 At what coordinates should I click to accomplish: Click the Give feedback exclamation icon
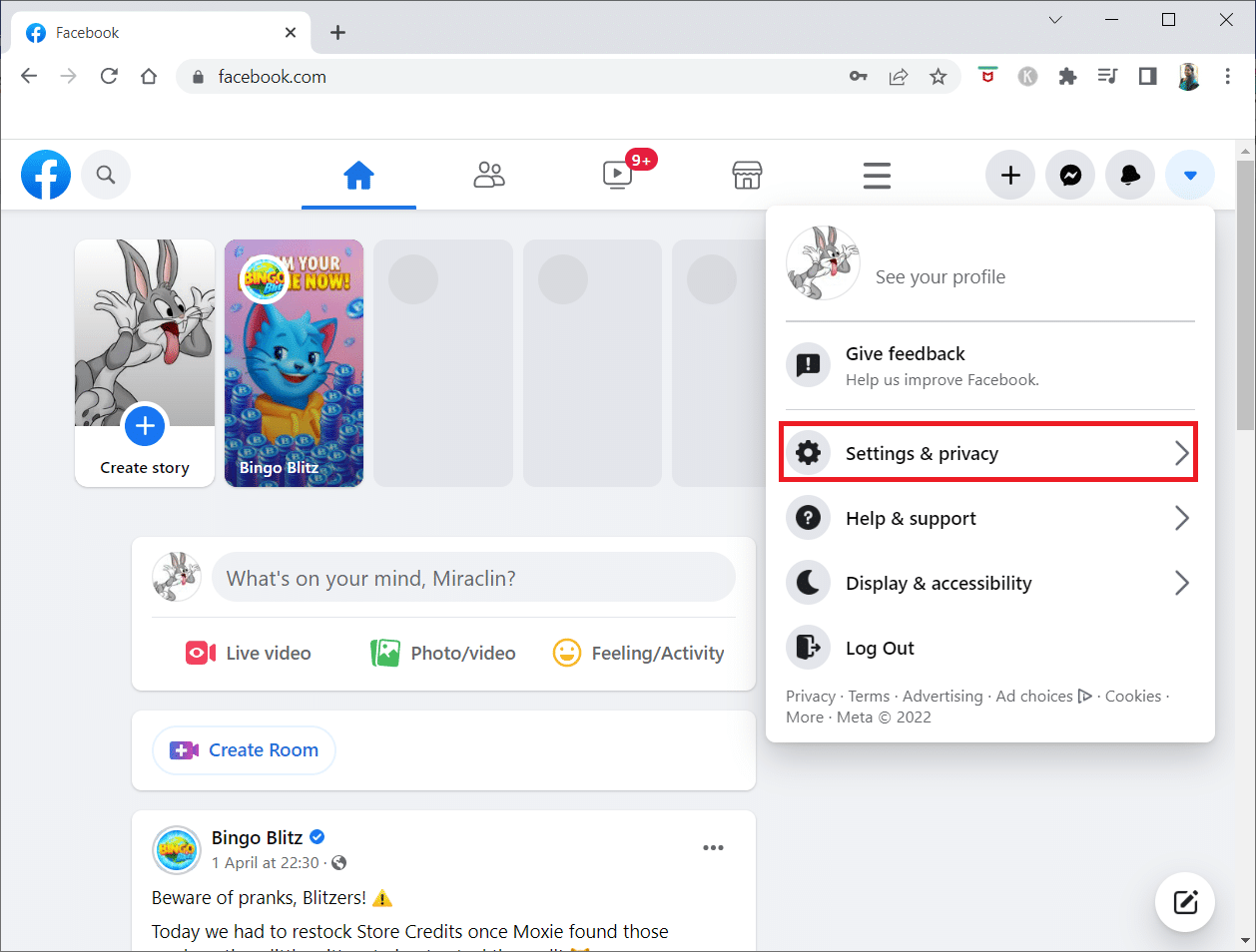click(x=808, y=365)
